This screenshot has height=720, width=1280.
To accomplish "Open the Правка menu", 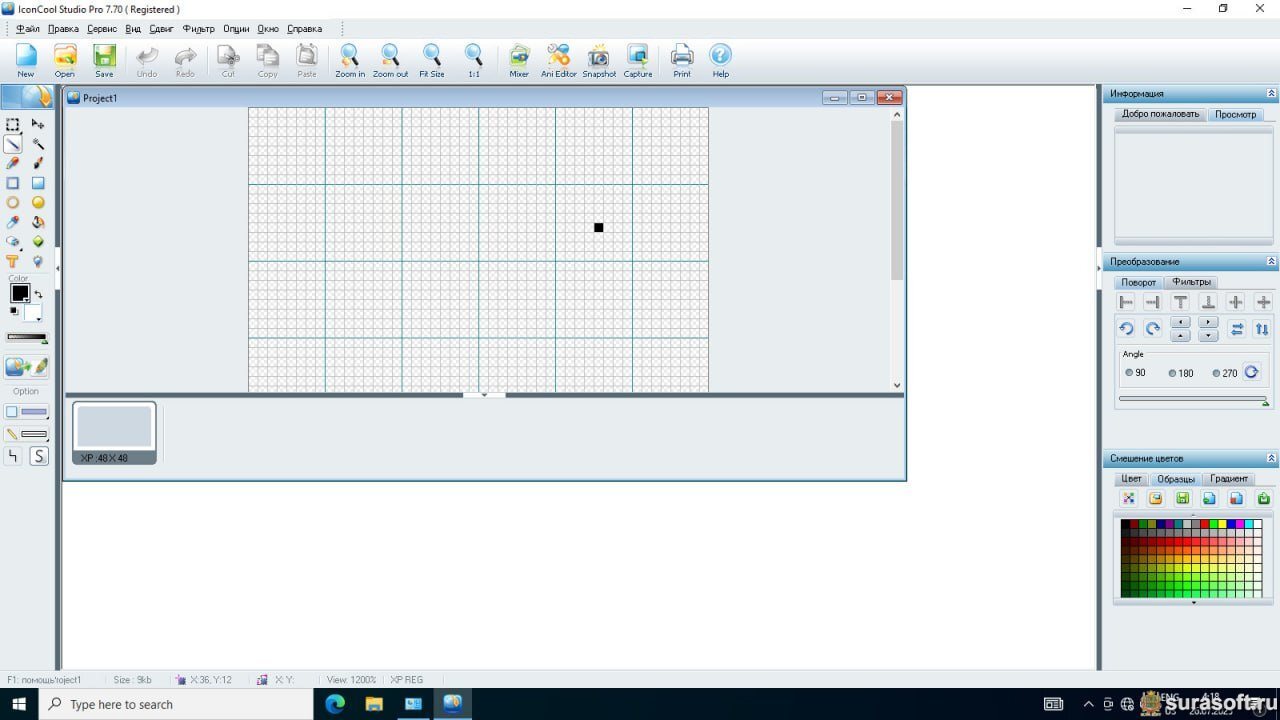I will pos(63,29).
